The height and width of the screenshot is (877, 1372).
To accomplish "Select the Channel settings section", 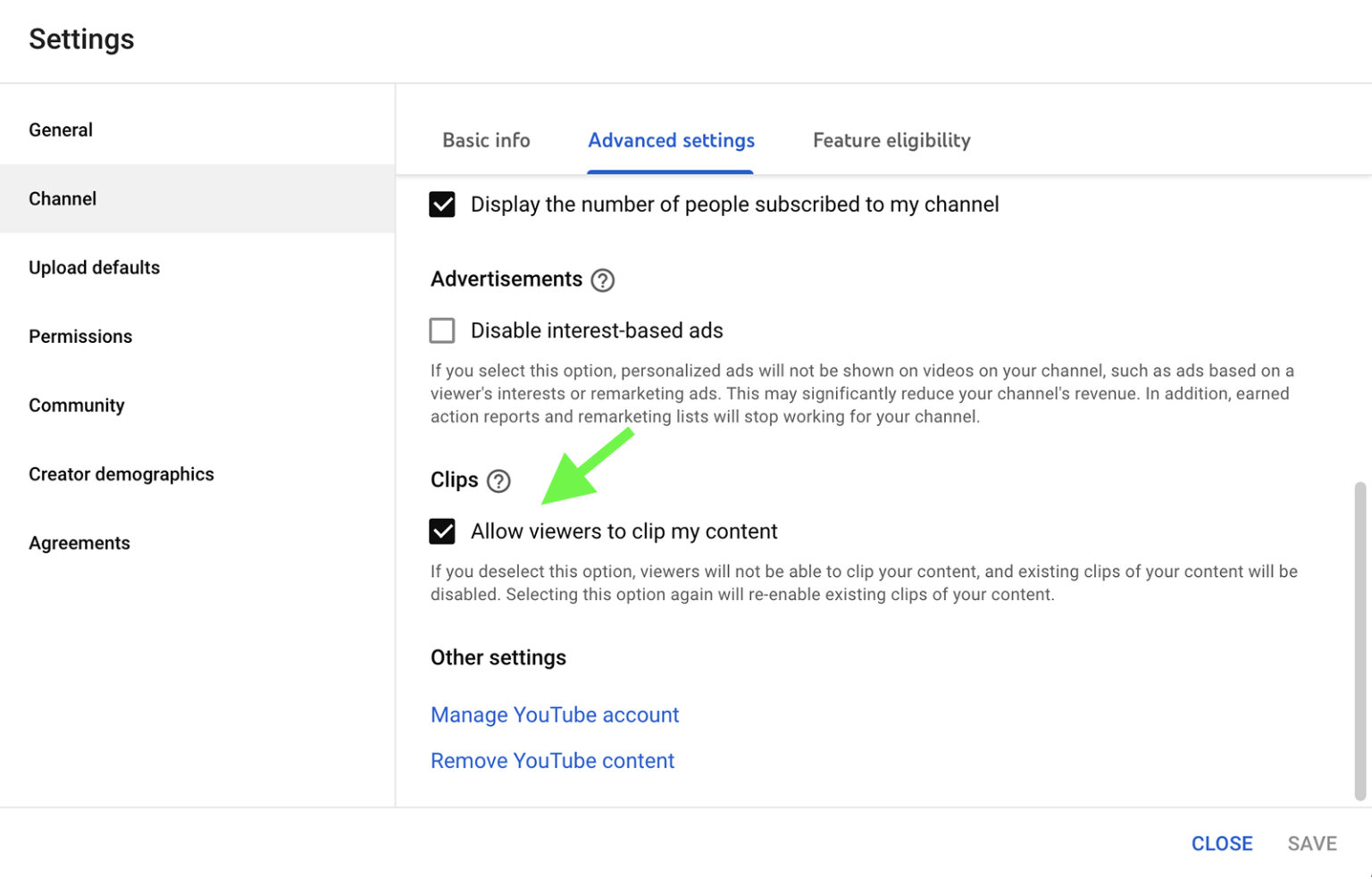I will pos(63,198).
